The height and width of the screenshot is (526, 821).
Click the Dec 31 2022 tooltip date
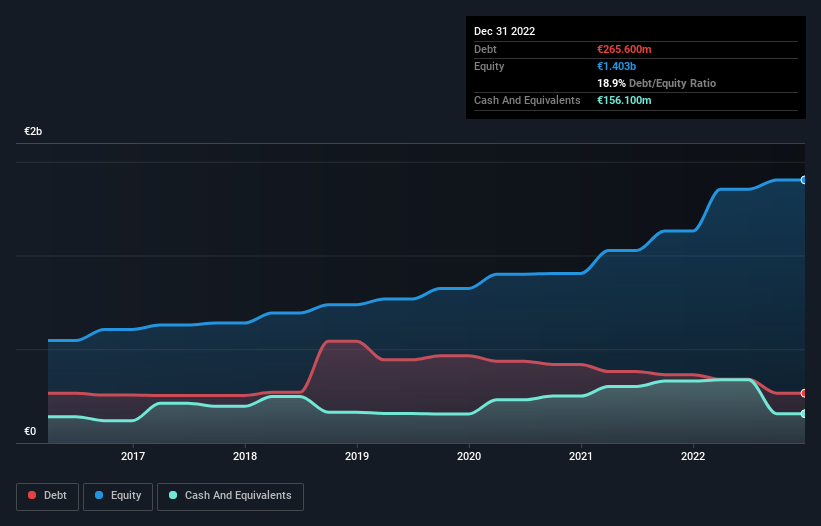pos(505,31)
